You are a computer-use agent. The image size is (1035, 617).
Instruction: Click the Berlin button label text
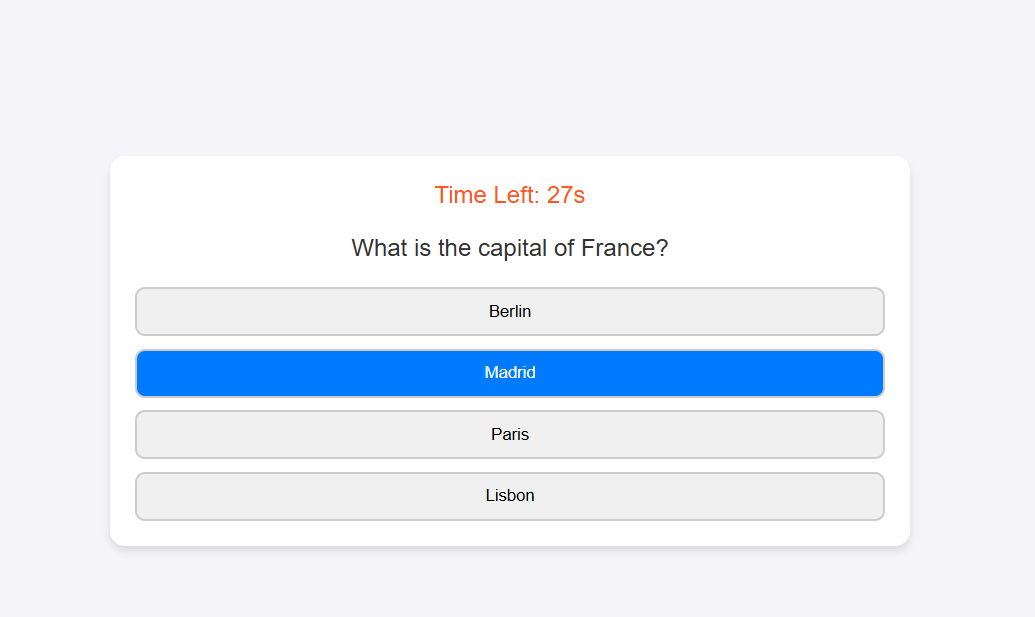(x=510, y=311)
